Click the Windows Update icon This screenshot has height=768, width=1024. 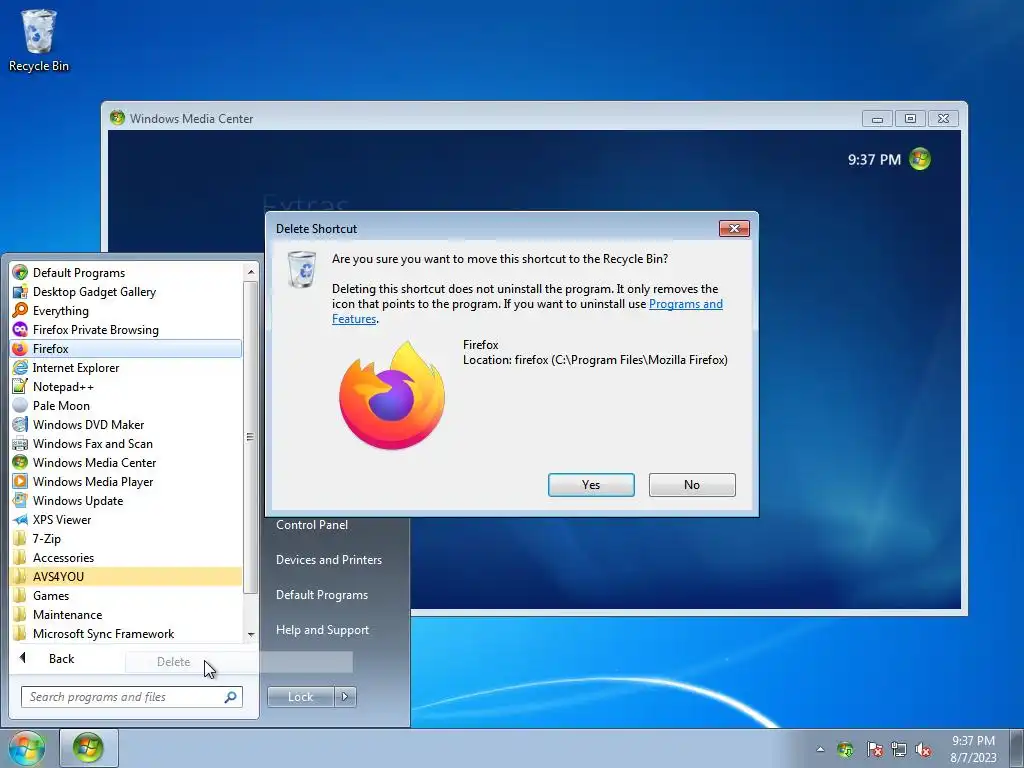[20, 500]
